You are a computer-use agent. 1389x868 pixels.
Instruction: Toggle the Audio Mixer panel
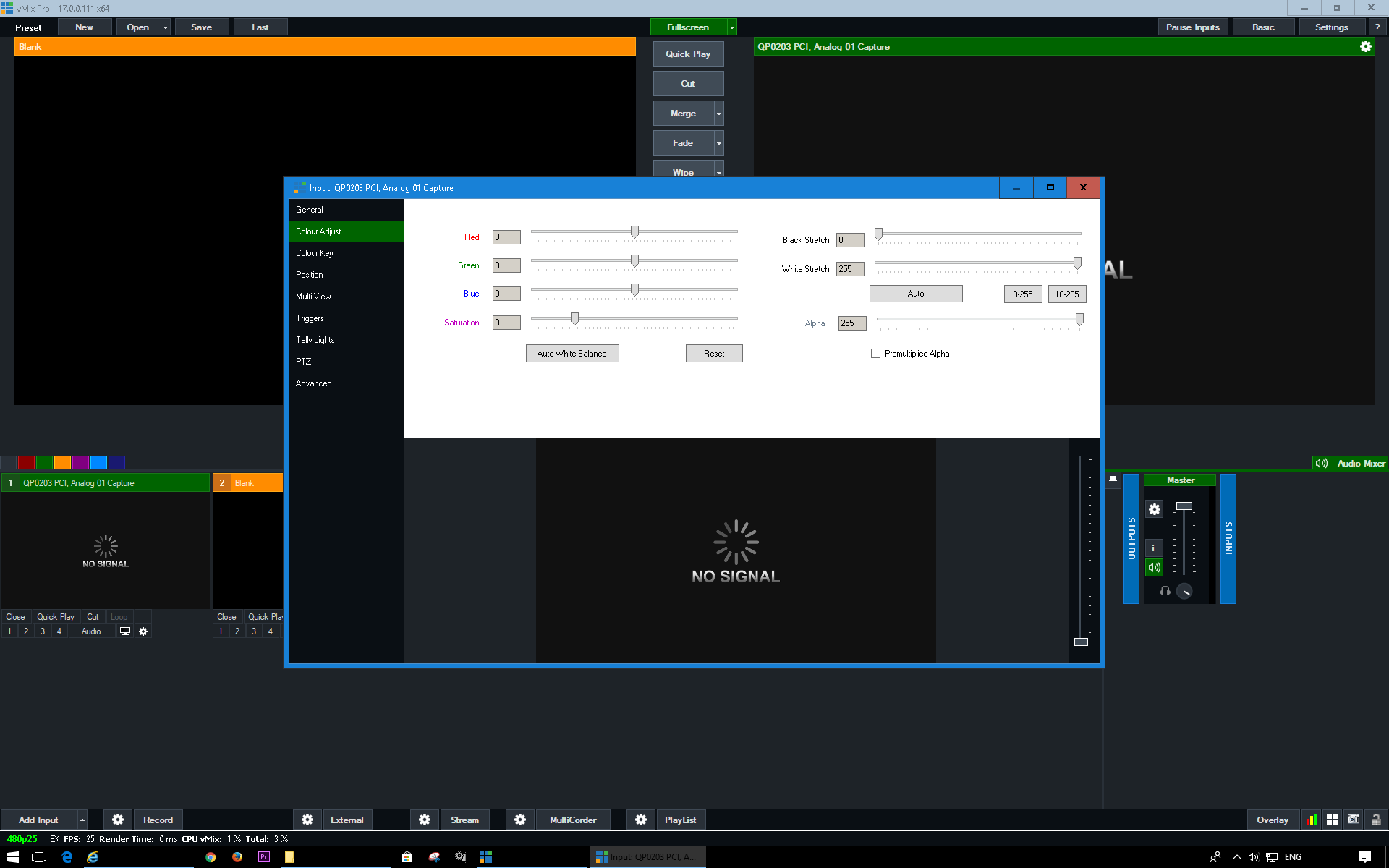point(1351,463)
